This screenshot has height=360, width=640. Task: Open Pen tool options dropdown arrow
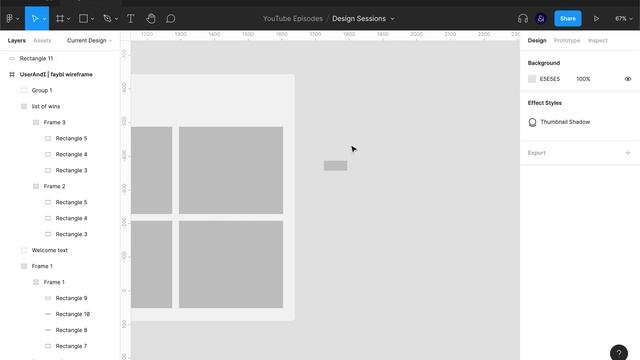point(116,19)
